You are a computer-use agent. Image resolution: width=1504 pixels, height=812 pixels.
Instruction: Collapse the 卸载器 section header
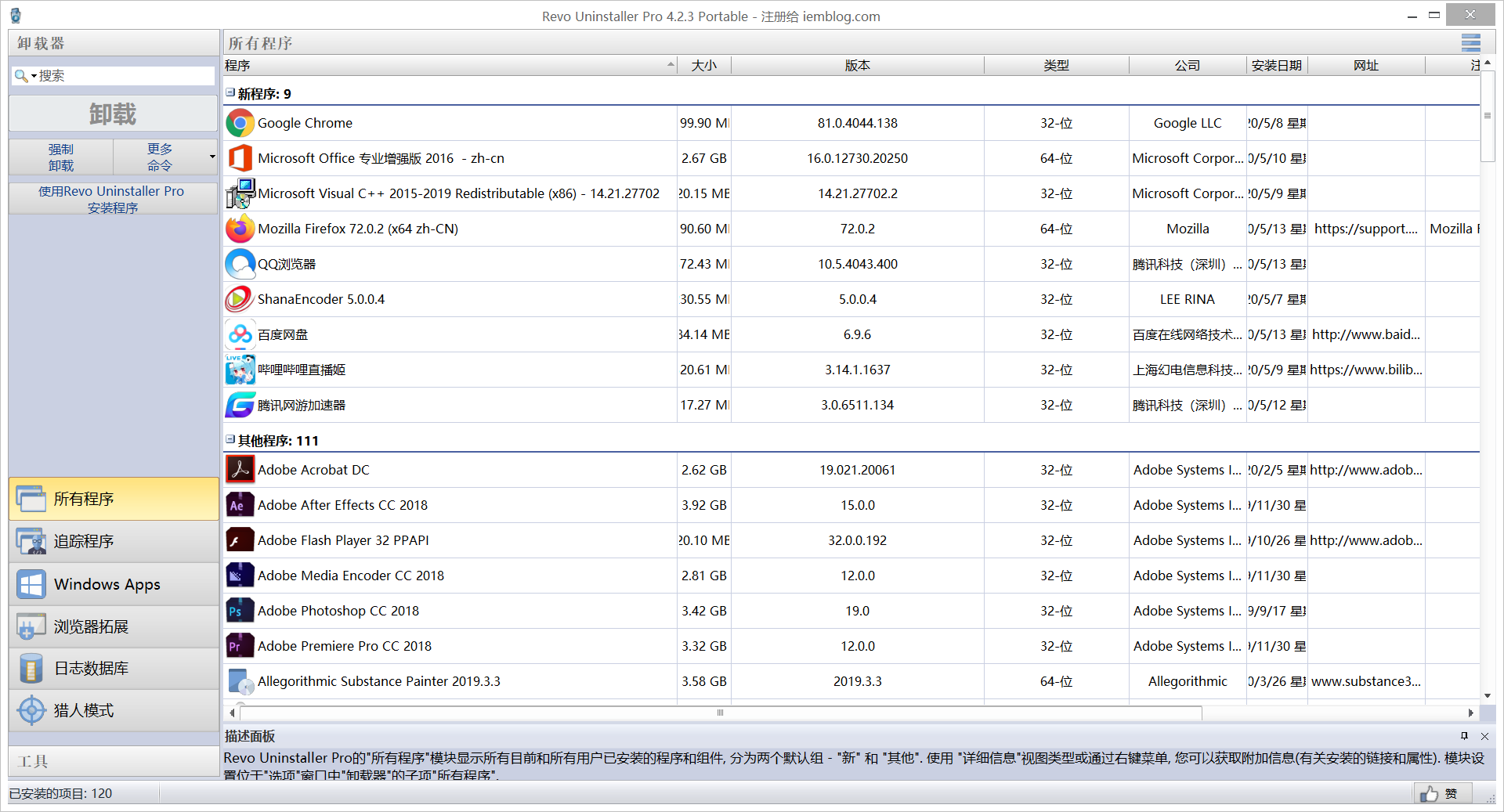point(114,43)
